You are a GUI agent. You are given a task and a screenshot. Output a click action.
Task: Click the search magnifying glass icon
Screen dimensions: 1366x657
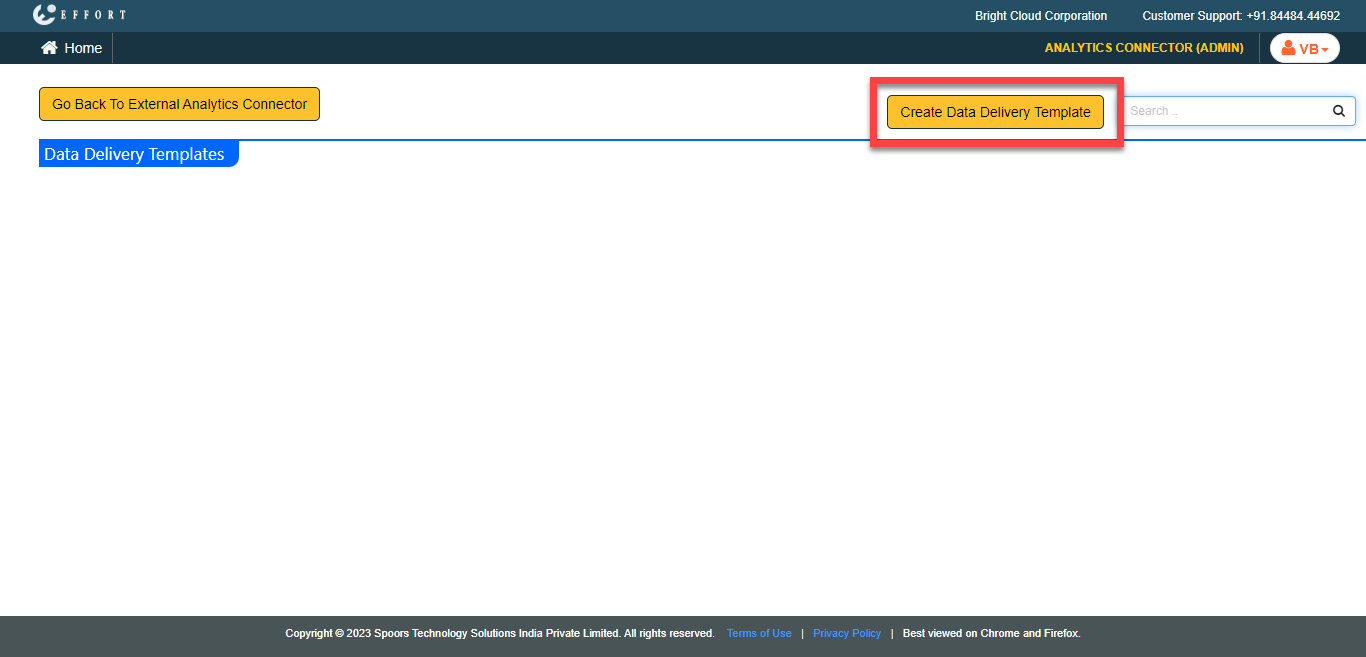click(x=1339, y=111)
